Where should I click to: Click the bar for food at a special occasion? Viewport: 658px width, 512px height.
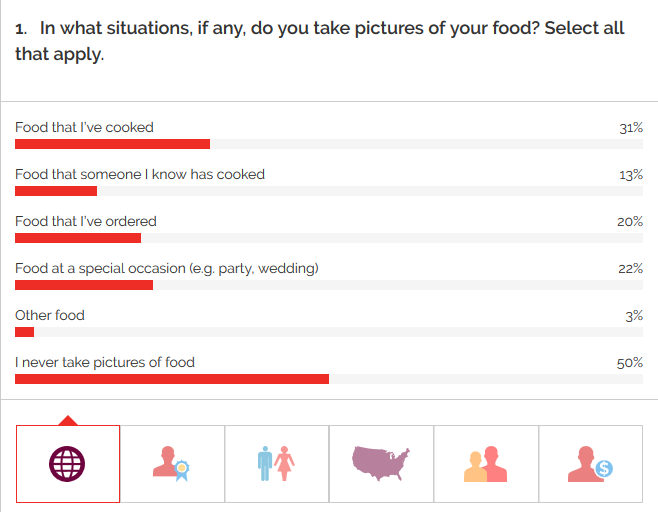click(x=84, y=285)
